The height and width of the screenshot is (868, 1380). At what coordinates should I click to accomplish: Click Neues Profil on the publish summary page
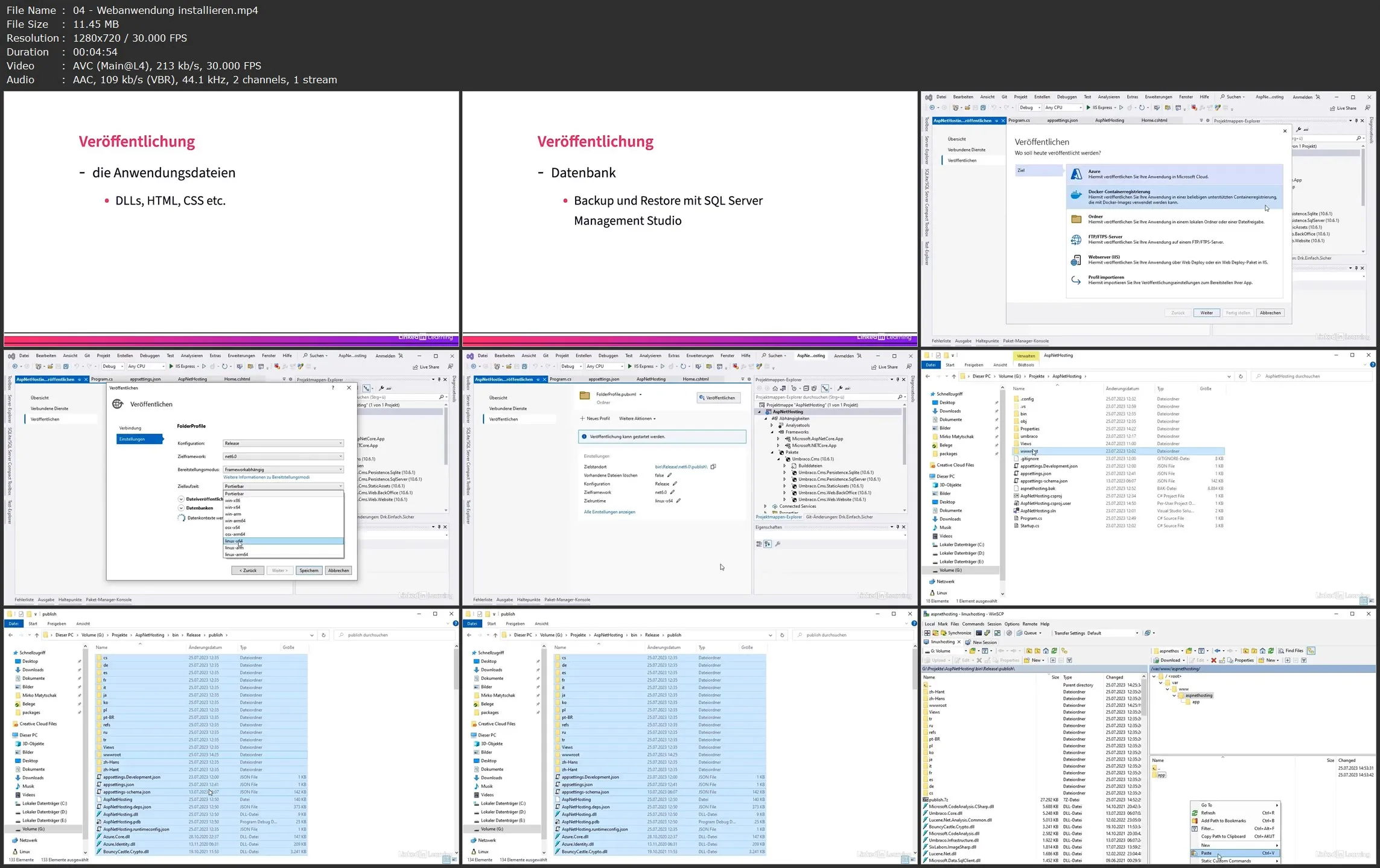(x=594, y=418)
